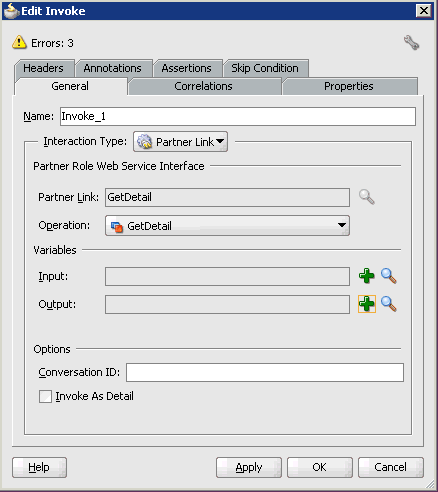Viewport: 438px width, 492px height.
Task: Click the Output variable field
Action: click(x=227, y=304)
